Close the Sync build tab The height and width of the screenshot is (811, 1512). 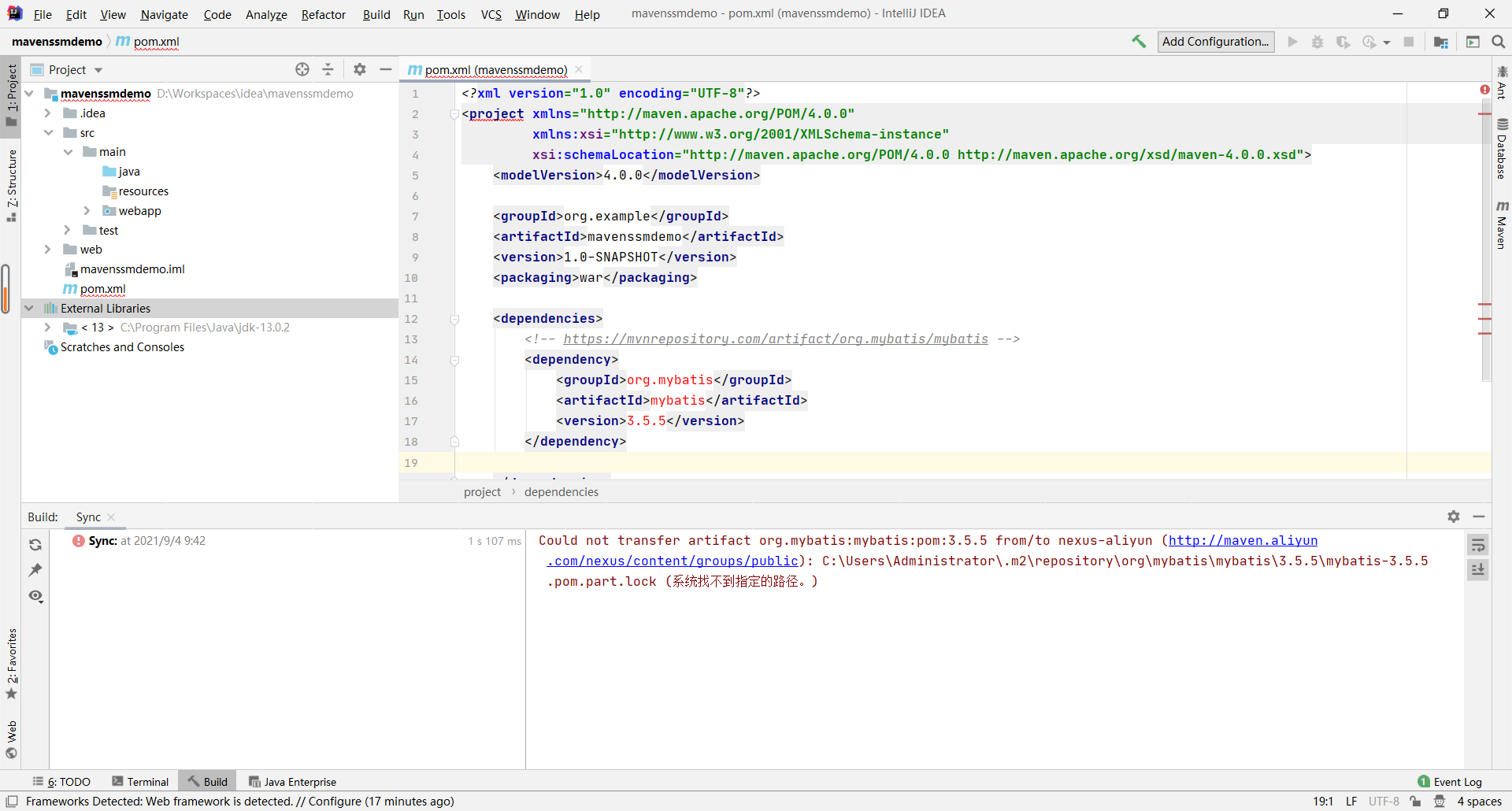(111, 517)
